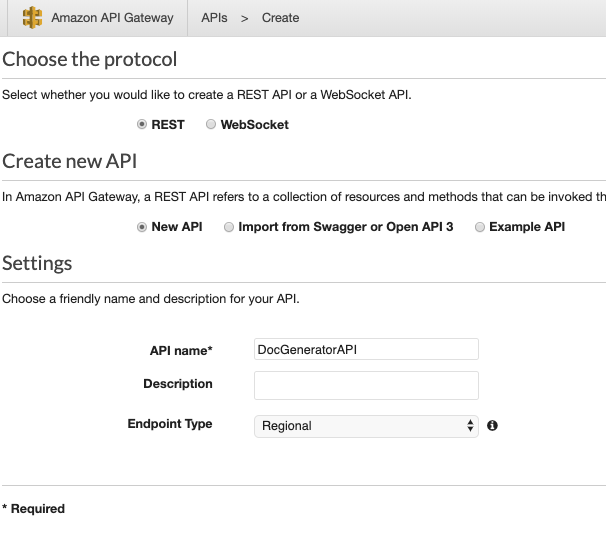Open Amazon API Gateway home link
The height and width of the screenshot is (535, 606).
[112, 18]
